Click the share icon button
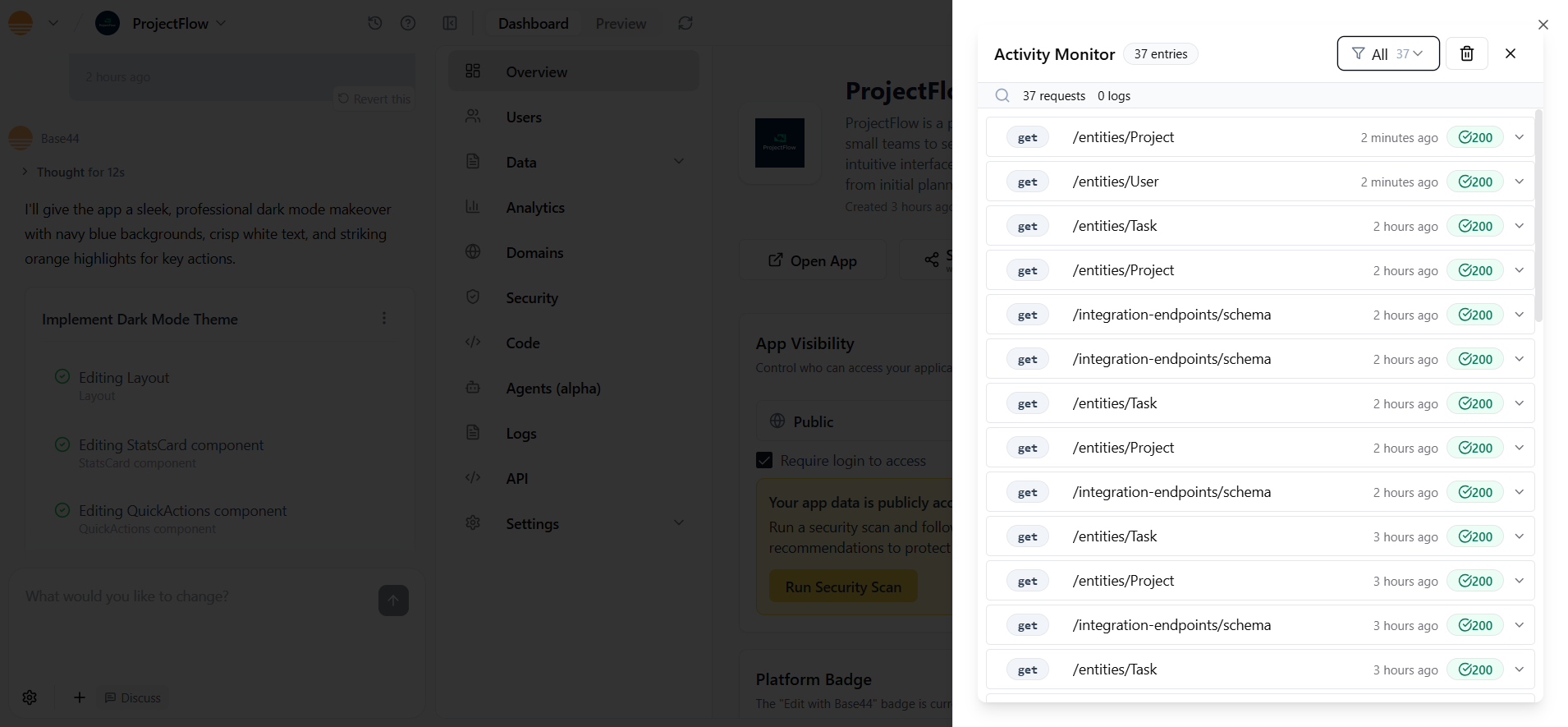Image resolution: width=1568 pixels, height=727 pixels. 931,260
